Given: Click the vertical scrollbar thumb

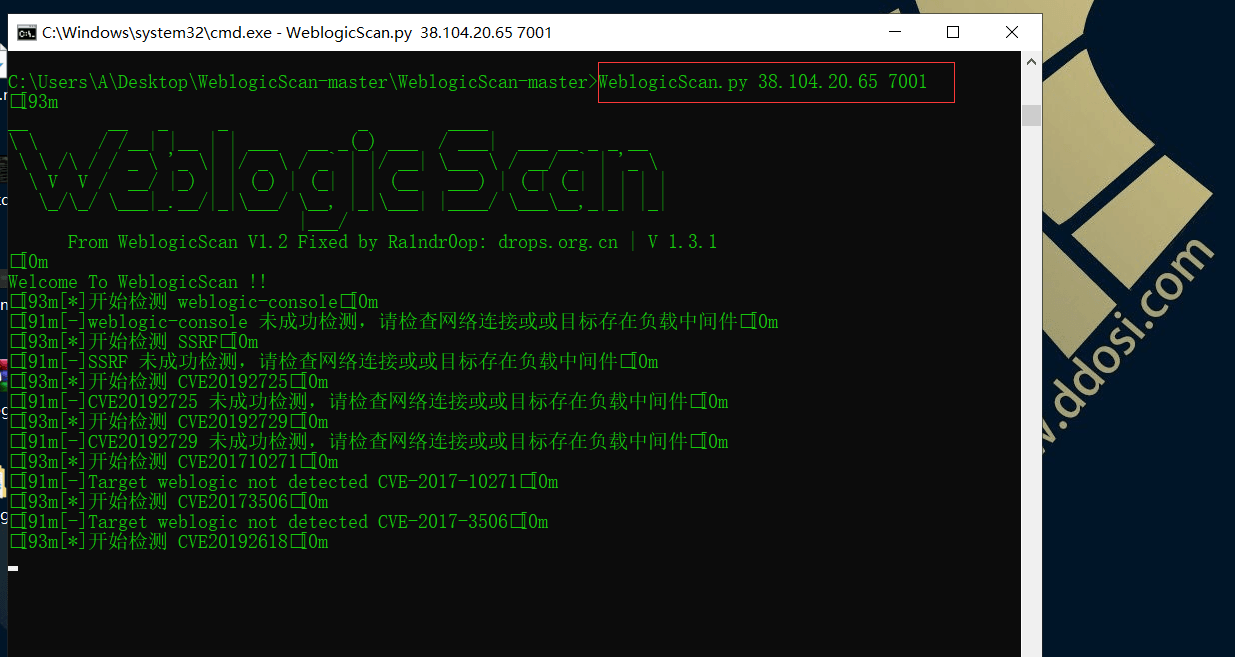Looking at the screenshot, I should [1031, 115].
